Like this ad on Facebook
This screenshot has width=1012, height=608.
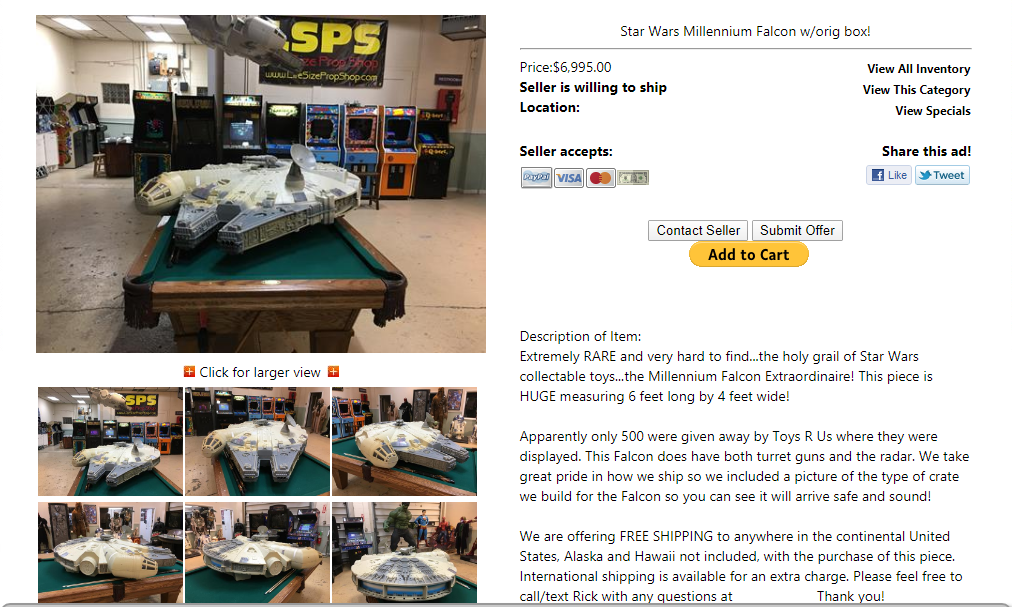pyautogui.click(x=889, y=175)
